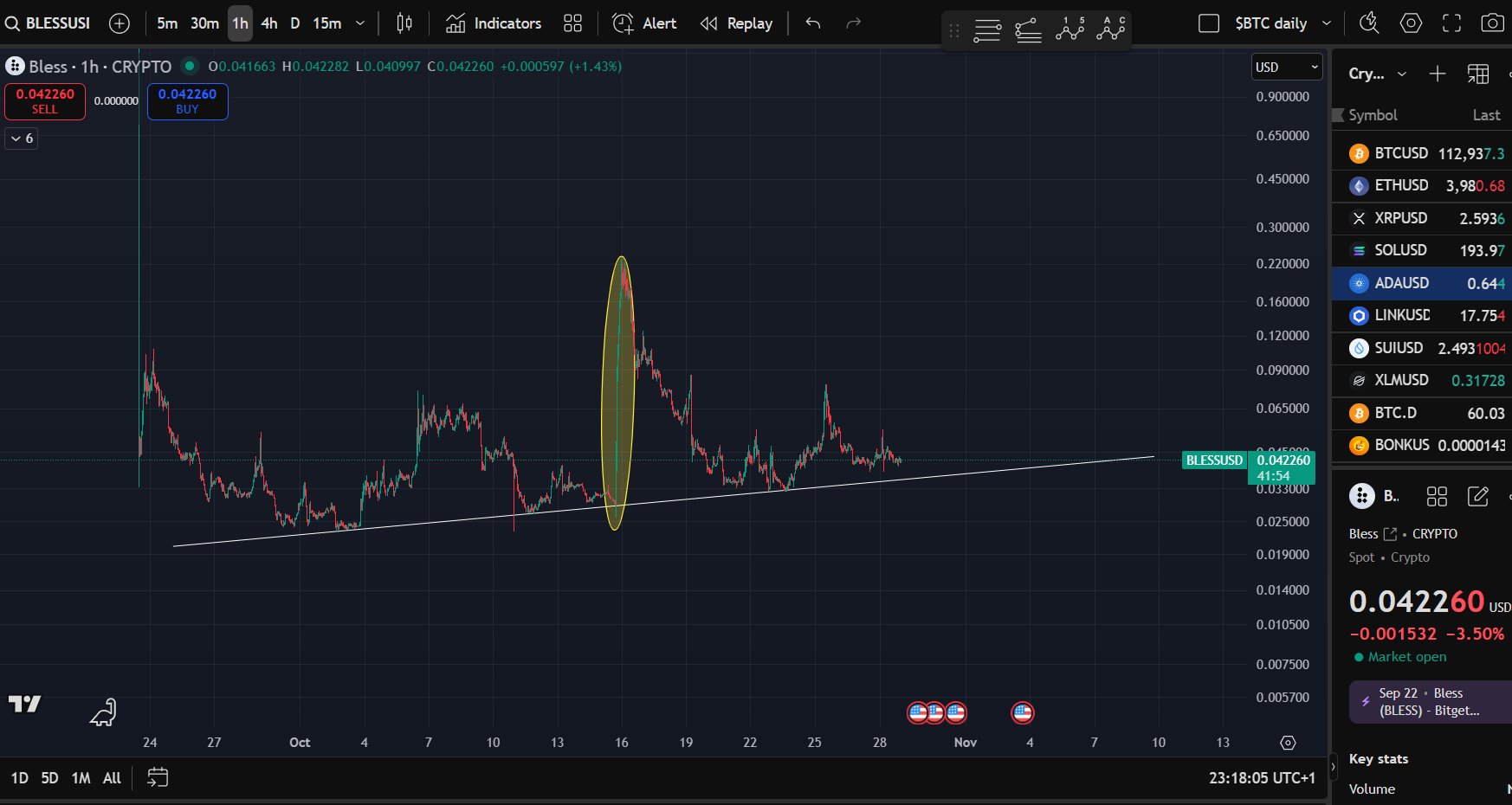Enter fullscreen mode

click(1452, 23)
